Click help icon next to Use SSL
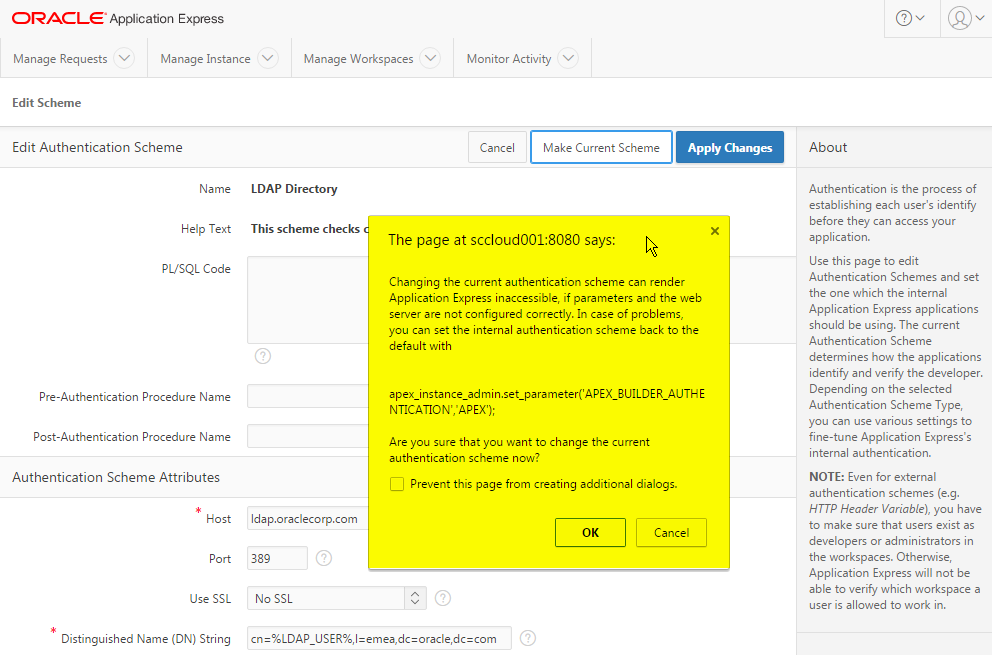Viewport: 992px width, 655px height. [443, 598]
